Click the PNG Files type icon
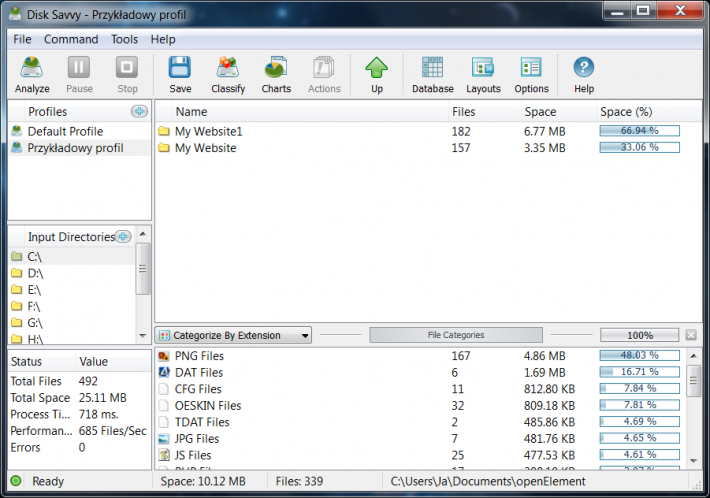Image resolution: width=710 pixels, height=498 pixels. tap(164, 356)
